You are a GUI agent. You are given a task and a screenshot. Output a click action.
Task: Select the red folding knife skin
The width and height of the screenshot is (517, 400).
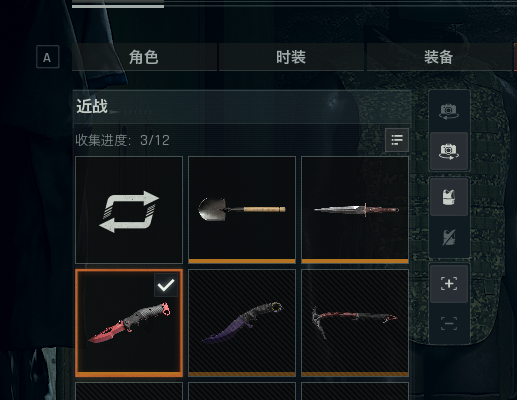point(129,323)
